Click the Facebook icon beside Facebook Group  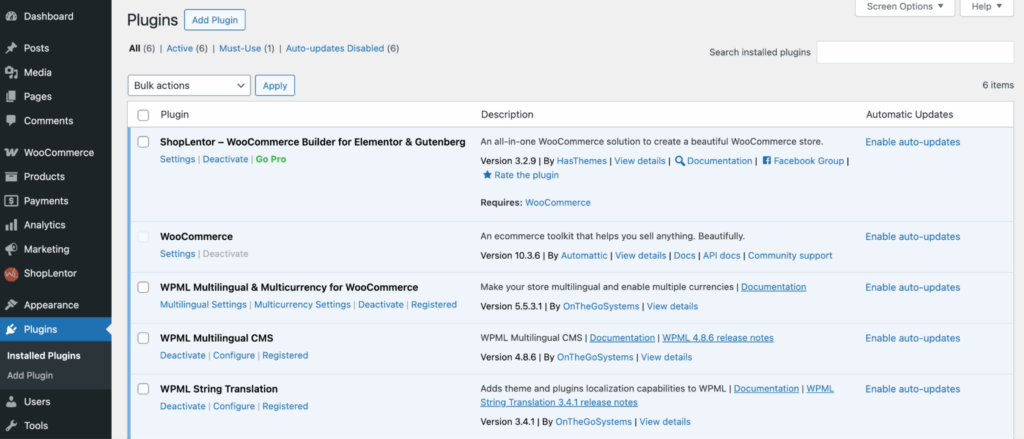tap(767, 161)
